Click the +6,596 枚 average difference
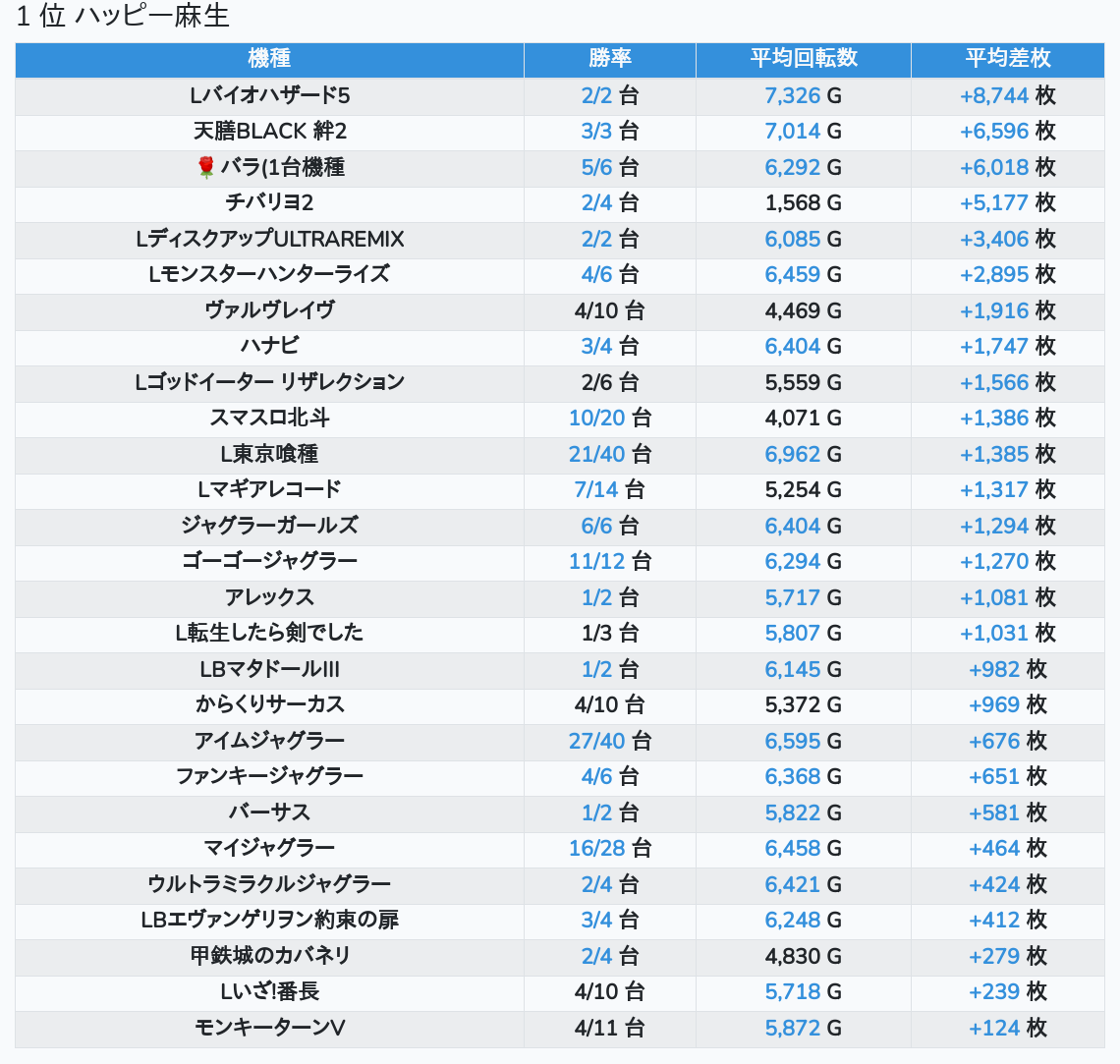Image resolution: width=1120 pixels, height=1064 pixels. tap(1008, 132)
